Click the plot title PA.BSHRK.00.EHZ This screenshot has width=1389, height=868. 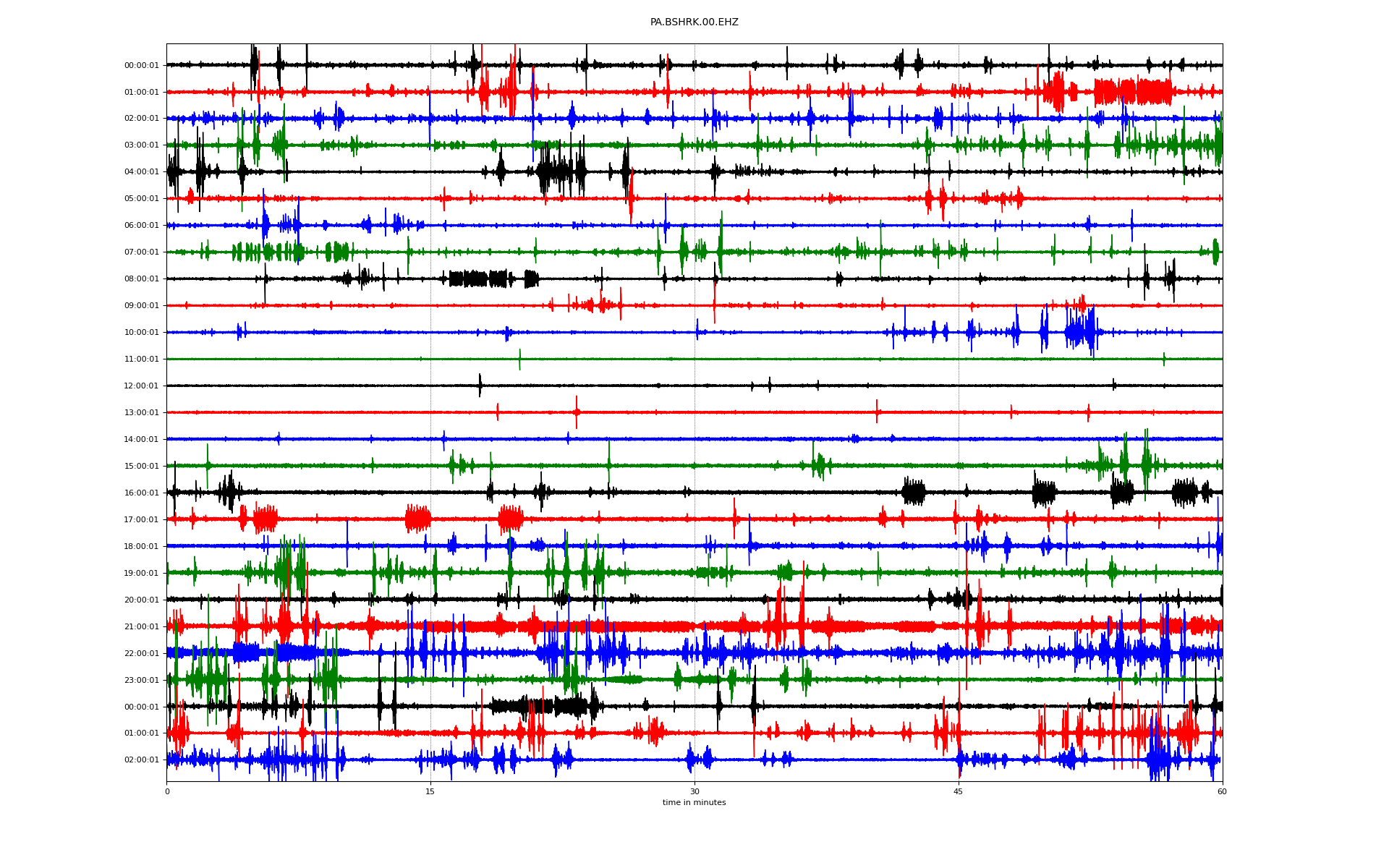point(694,22)
